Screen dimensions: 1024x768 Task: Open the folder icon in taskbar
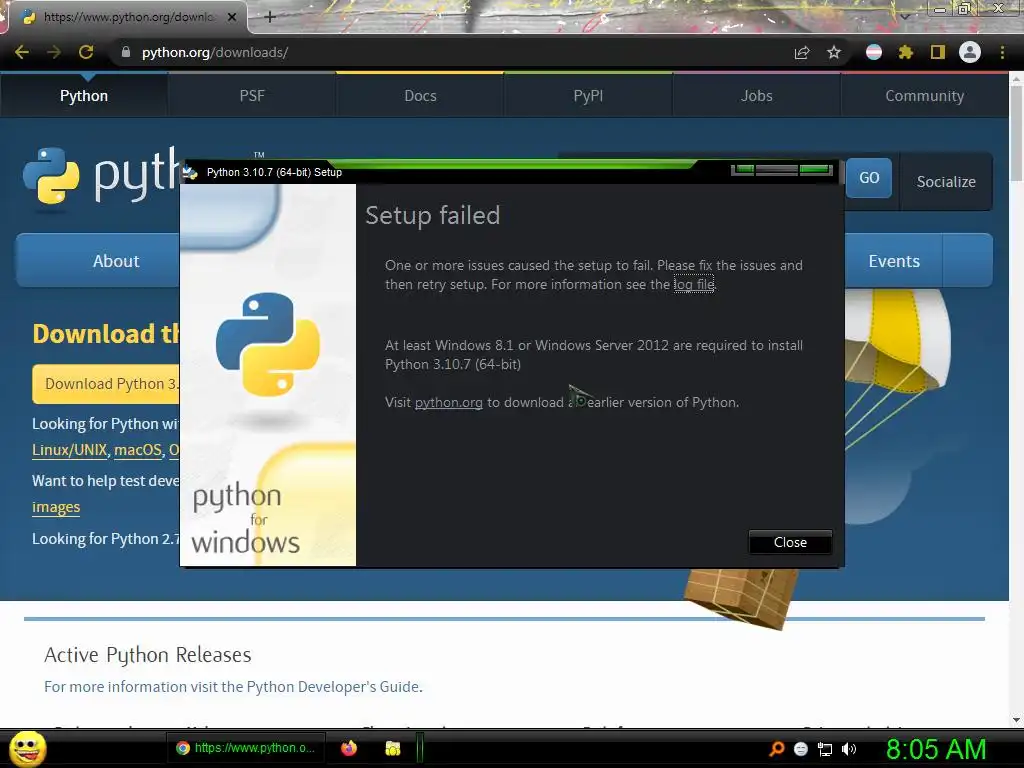(x=392, y=748)
